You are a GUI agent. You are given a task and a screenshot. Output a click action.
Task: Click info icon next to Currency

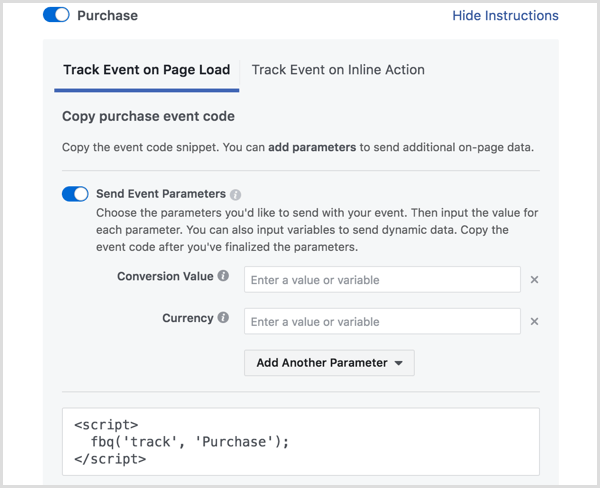coord(223,317)
